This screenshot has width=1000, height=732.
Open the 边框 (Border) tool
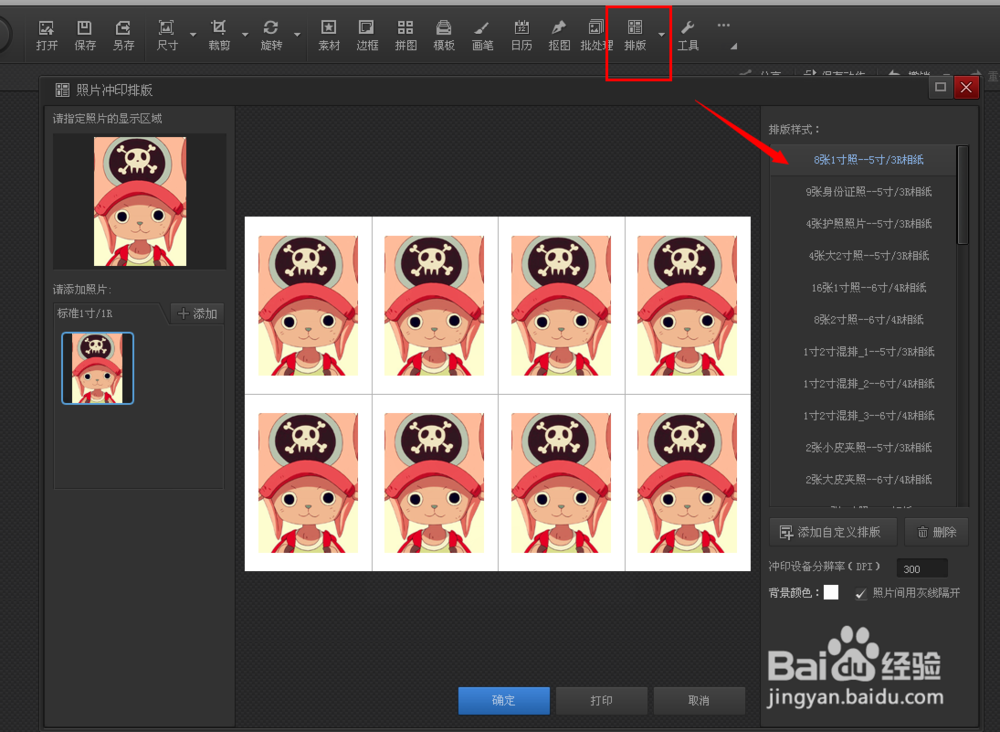click(367, 35)
